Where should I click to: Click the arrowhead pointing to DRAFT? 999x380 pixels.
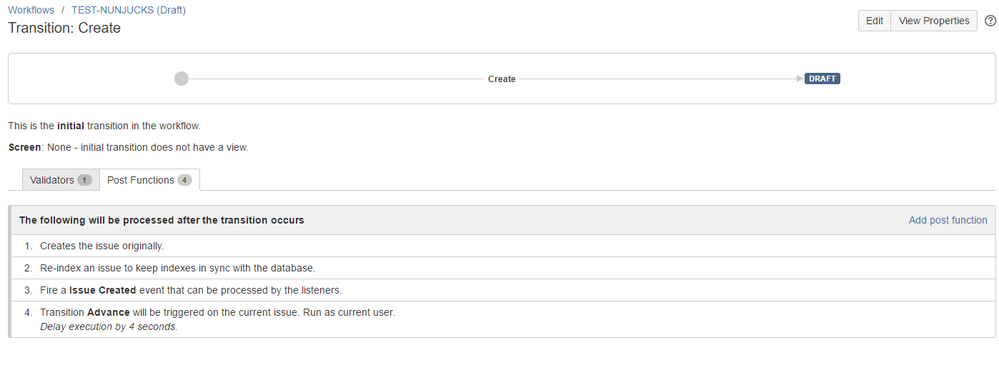[x=800, y=79]
